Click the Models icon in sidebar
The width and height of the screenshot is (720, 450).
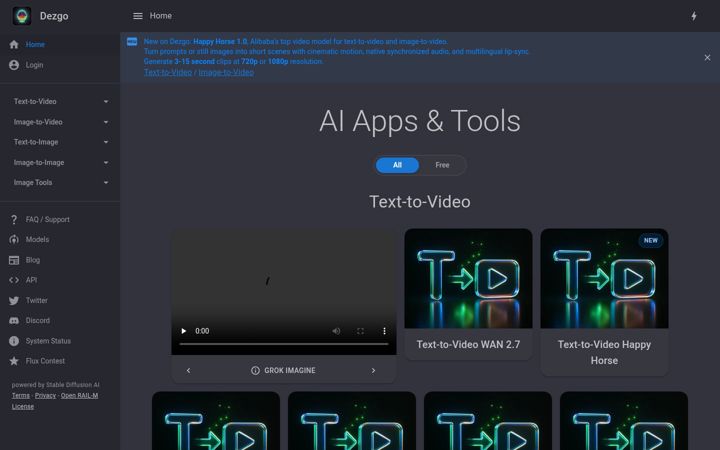14,240
